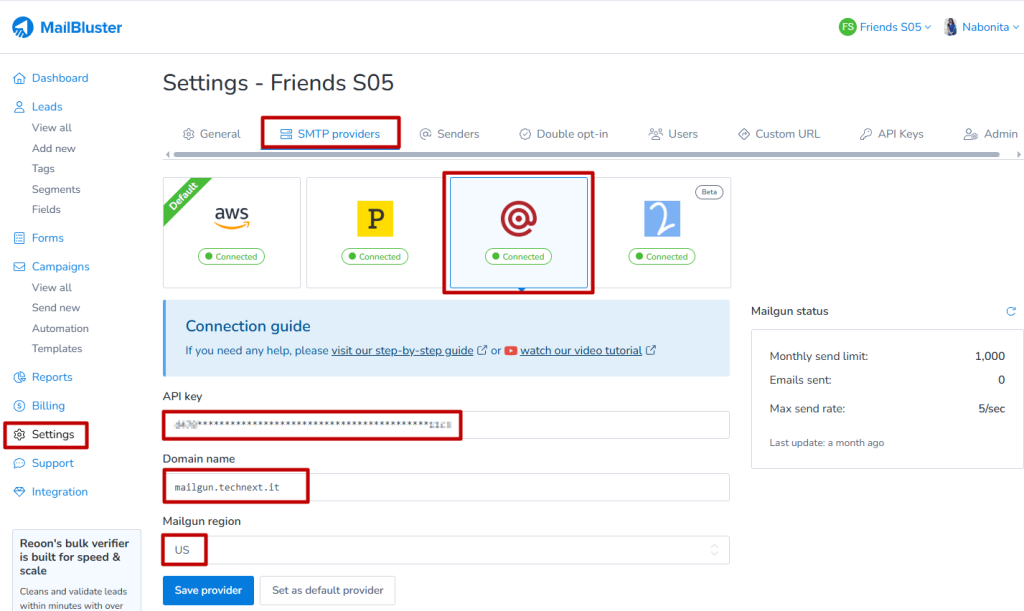1024x611 pixels.
Task: Refresh the Mailgun status panel
Action: [x=1010, y=311]
